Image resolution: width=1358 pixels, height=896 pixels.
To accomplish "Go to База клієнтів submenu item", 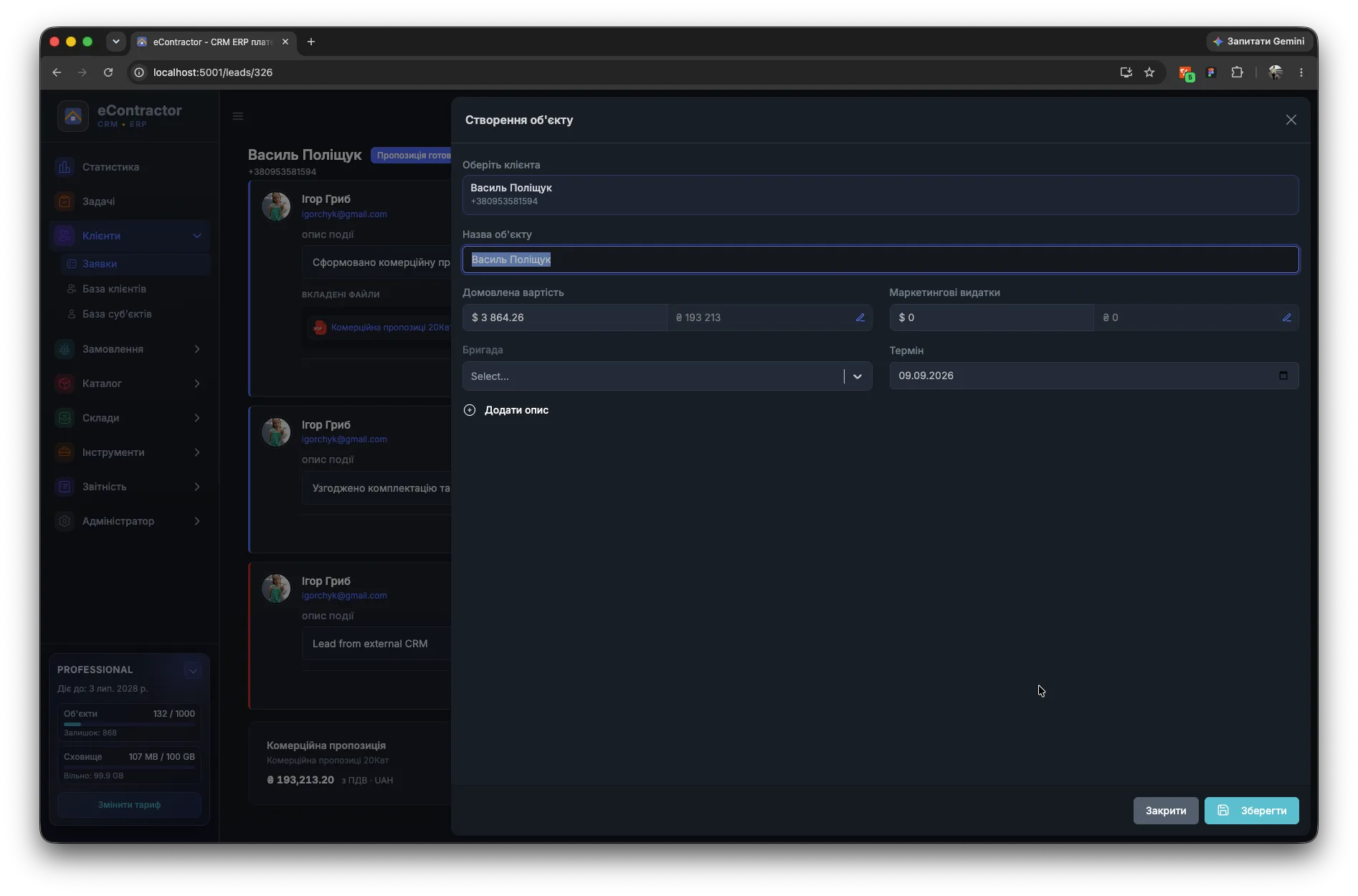I will click(x=114, y=289).
